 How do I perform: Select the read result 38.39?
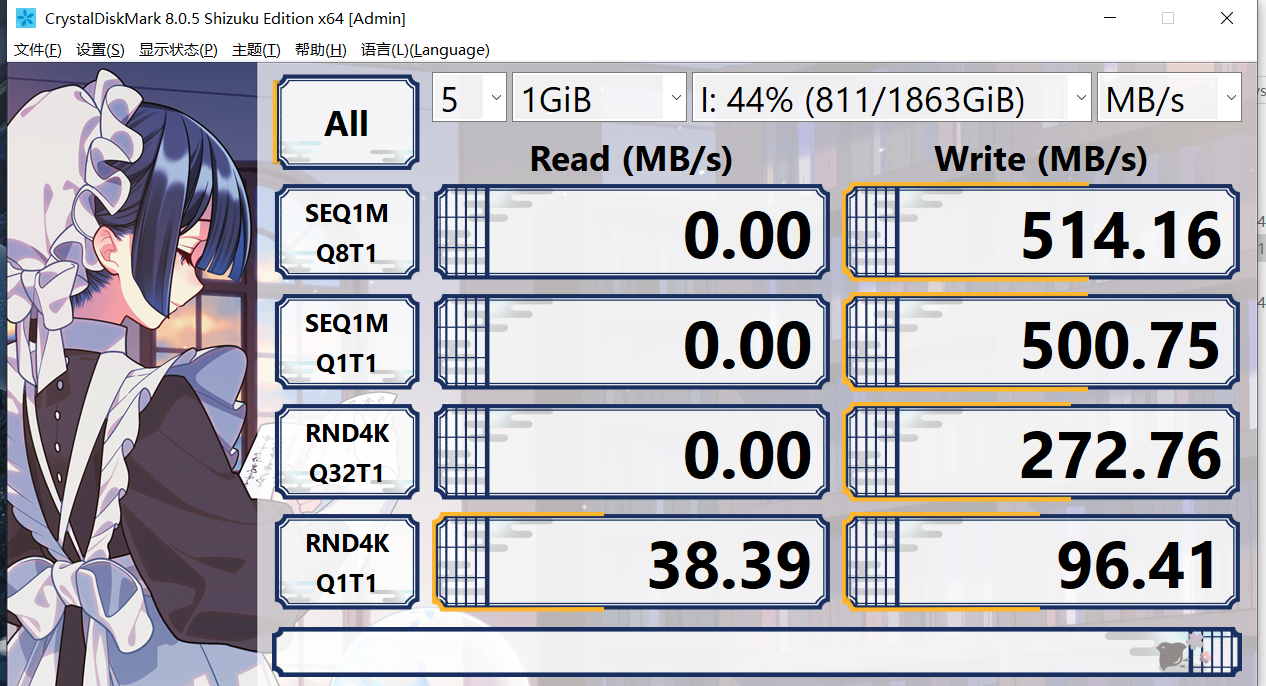[631, 562]
